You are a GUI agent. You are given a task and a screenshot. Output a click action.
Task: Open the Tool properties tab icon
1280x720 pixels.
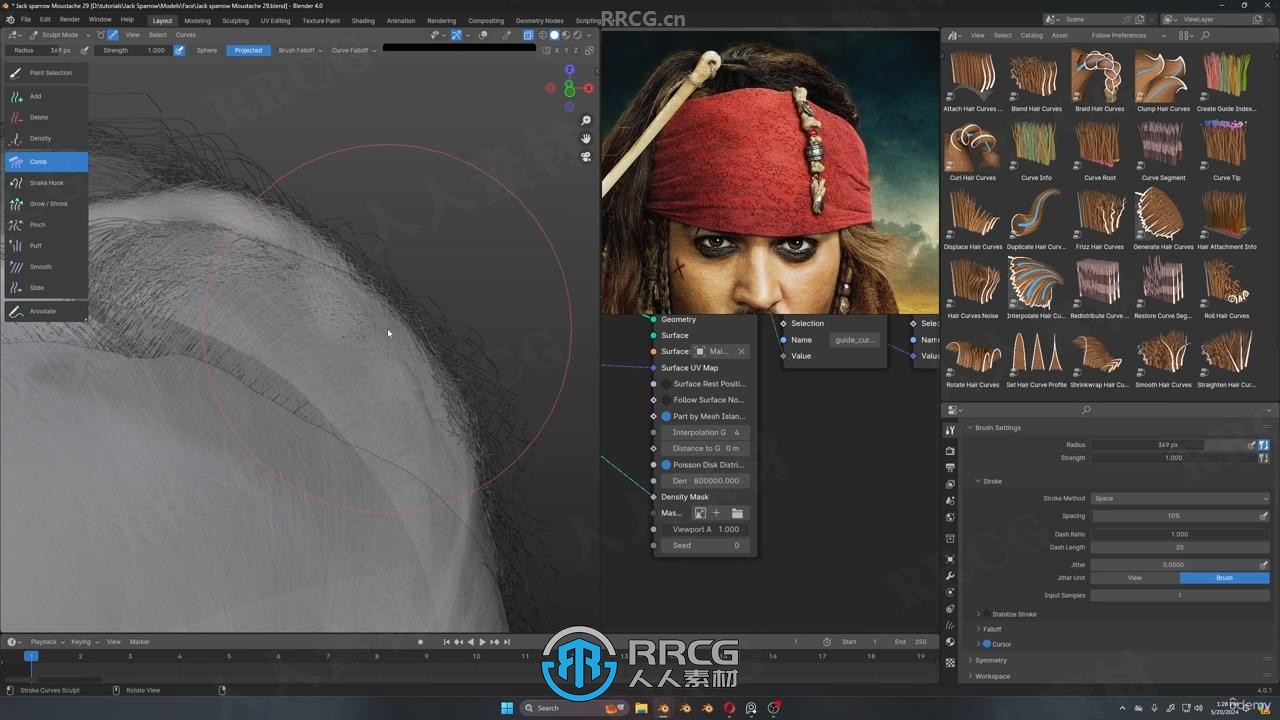(x=950, y=430)
